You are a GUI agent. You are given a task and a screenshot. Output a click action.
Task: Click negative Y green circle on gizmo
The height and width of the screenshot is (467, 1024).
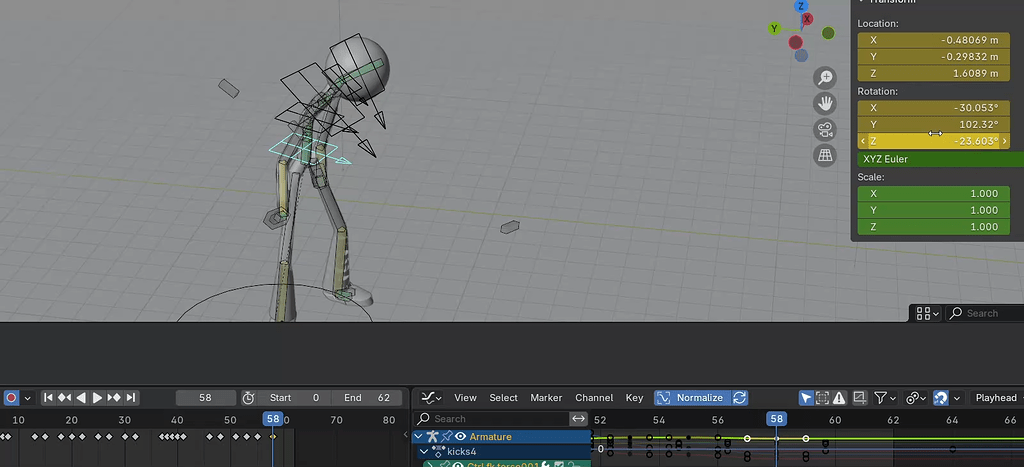(828, 33)
